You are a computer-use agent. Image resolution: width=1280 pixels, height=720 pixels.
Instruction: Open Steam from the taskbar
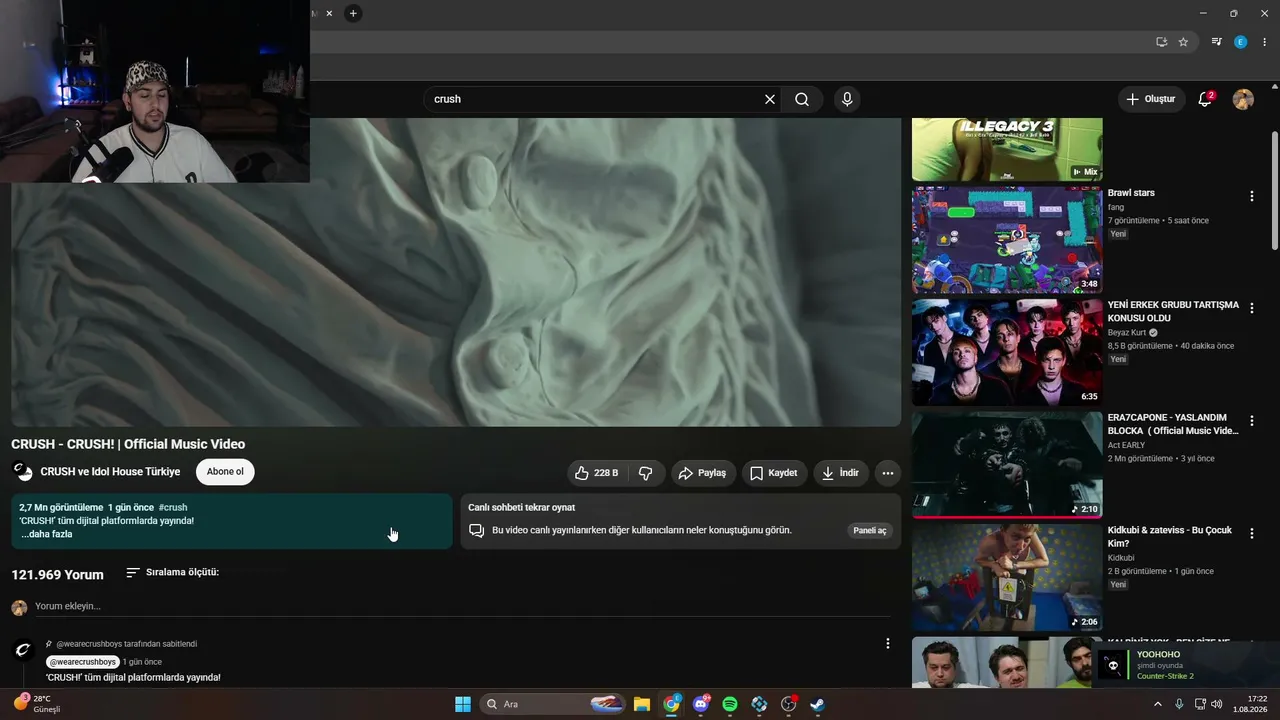click(818, 704)
